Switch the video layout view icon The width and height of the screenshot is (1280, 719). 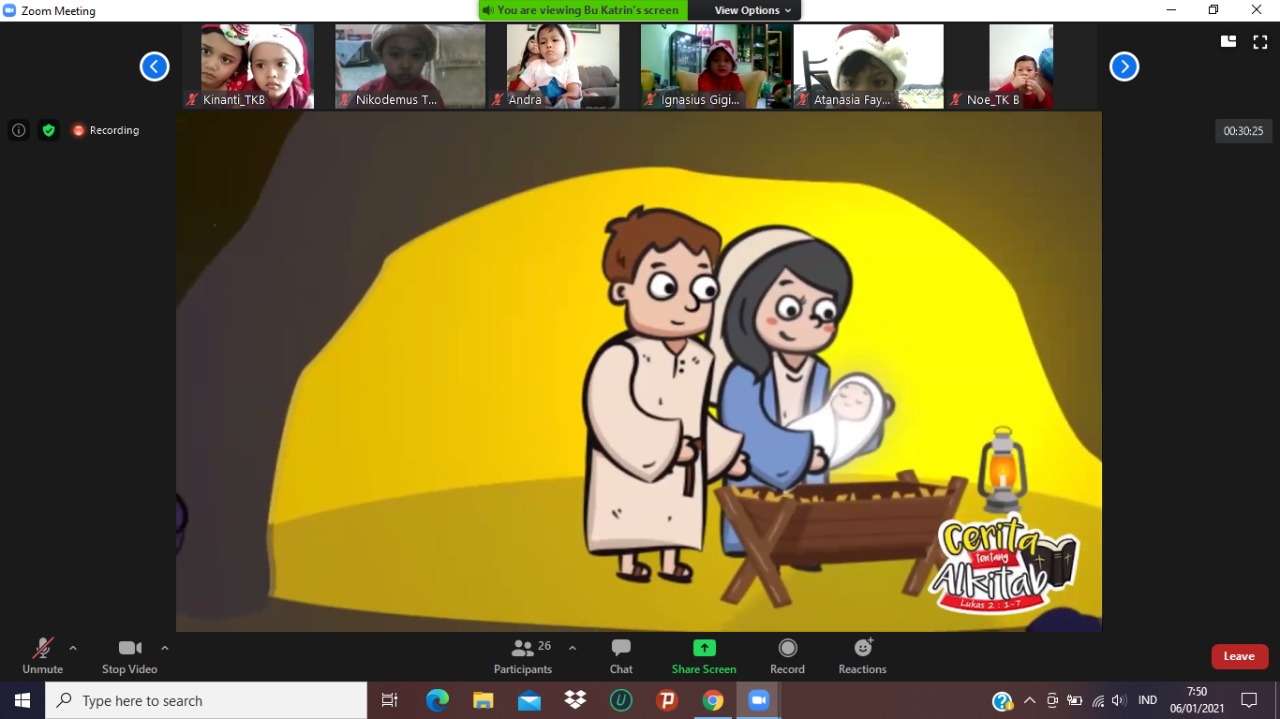tap(1228, 41)
